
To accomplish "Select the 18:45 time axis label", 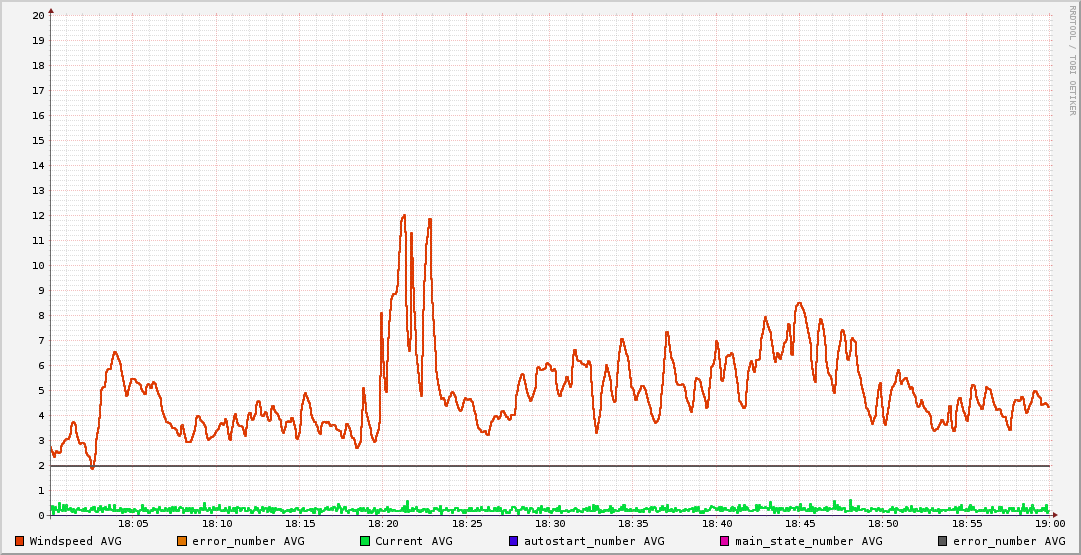I will tap(800, 523).
